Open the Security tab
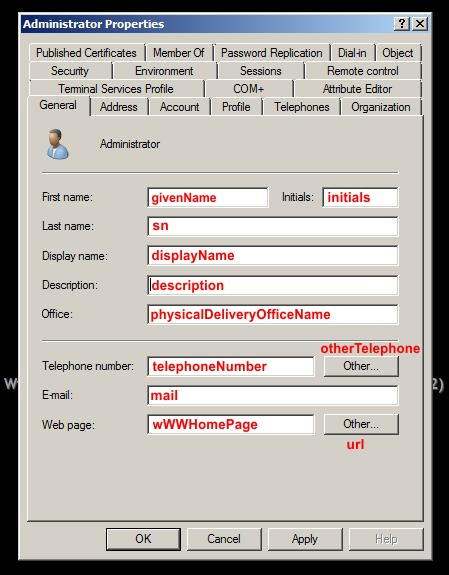The image size is (449, 575). click(70, 71)
